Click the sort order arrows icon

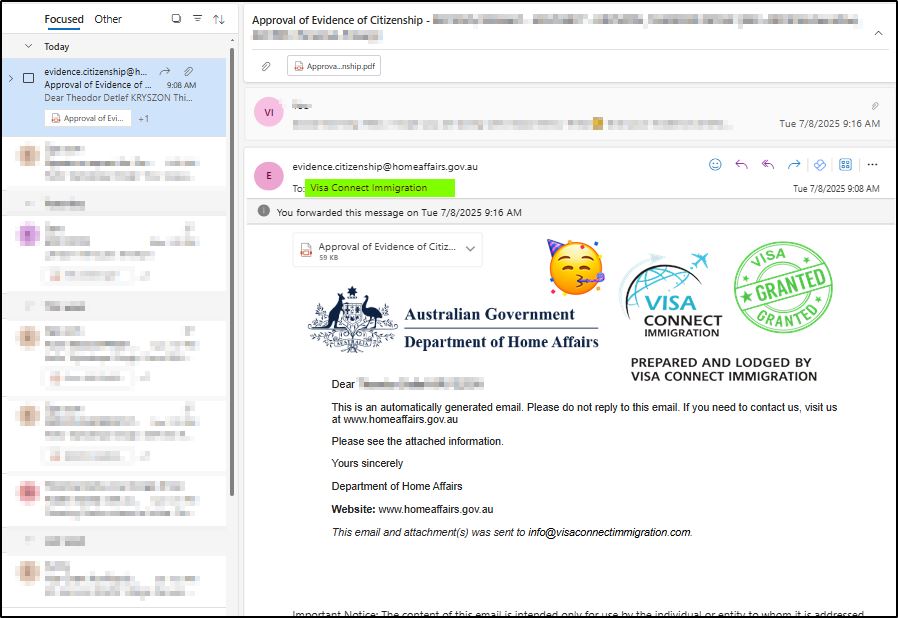(x=219, y=19)
